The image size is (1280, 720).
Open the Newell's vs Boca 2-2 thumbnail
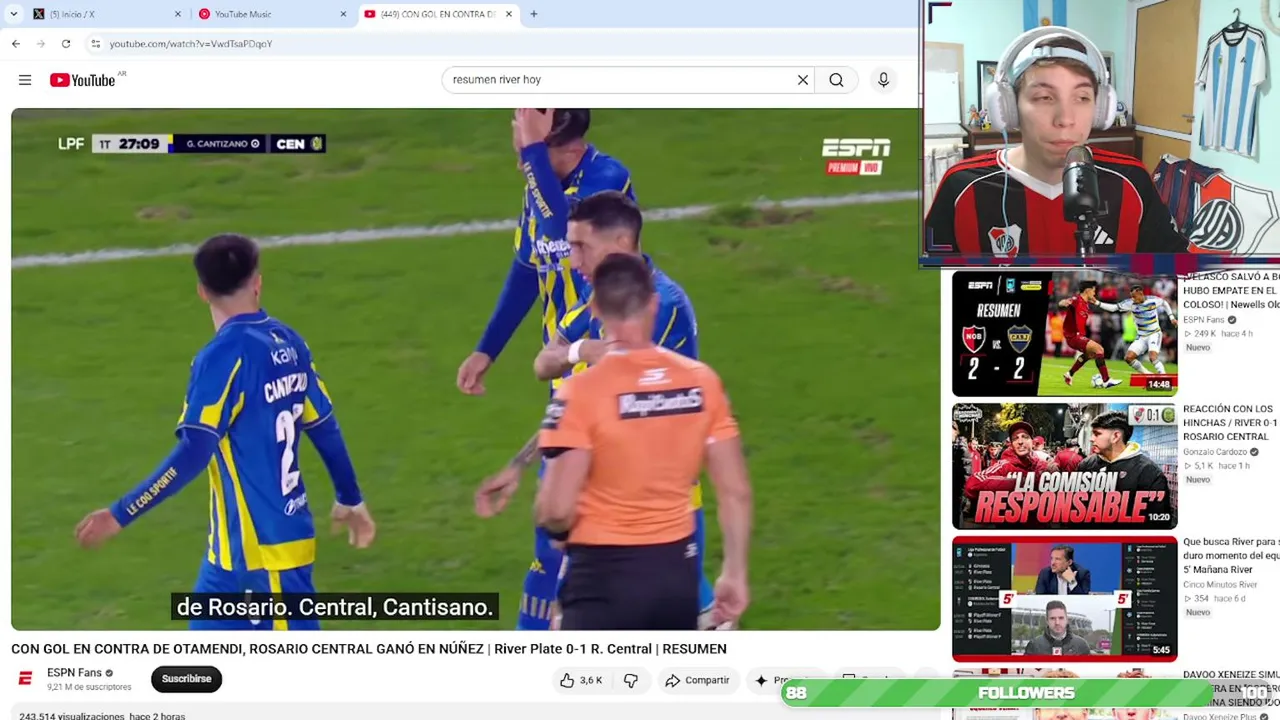point(1064,333)
